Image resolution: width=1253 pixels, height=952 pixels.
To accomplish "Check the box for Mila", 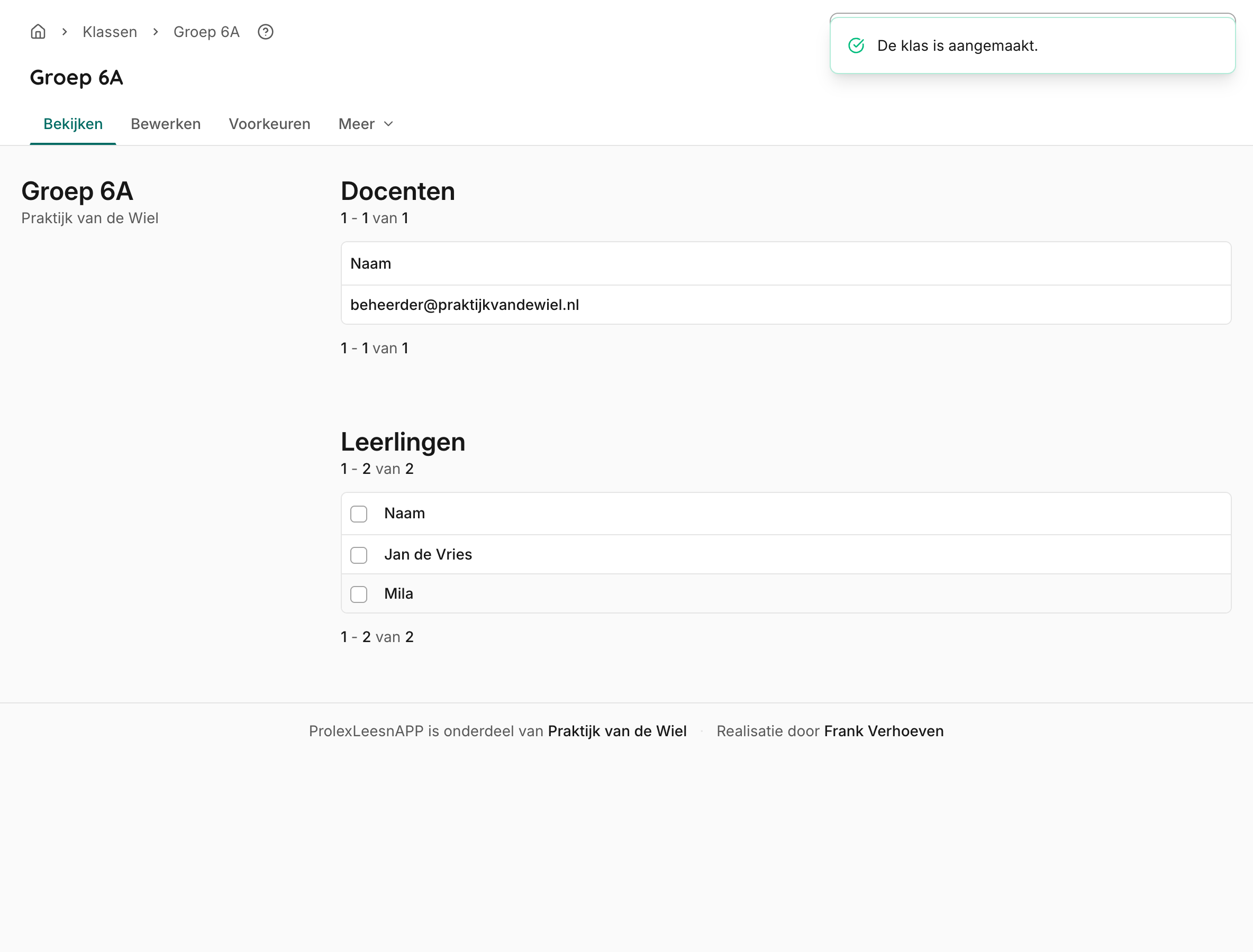I will click(x=359, y=594).
